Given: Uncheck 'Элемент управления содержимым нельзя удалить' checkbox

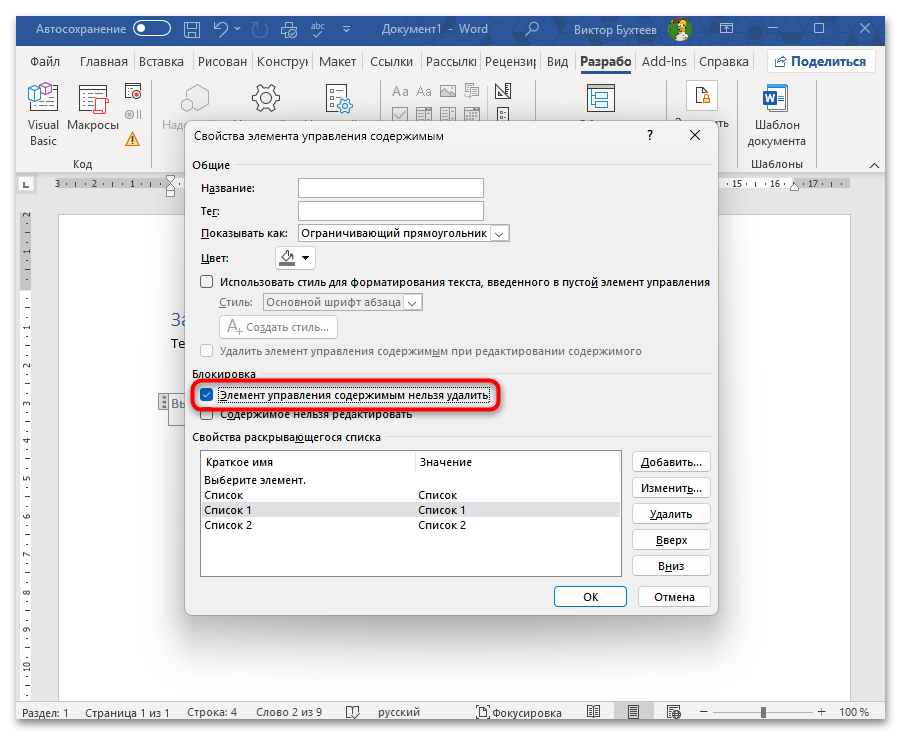Looking at the screenshot, I should (207, 395).
